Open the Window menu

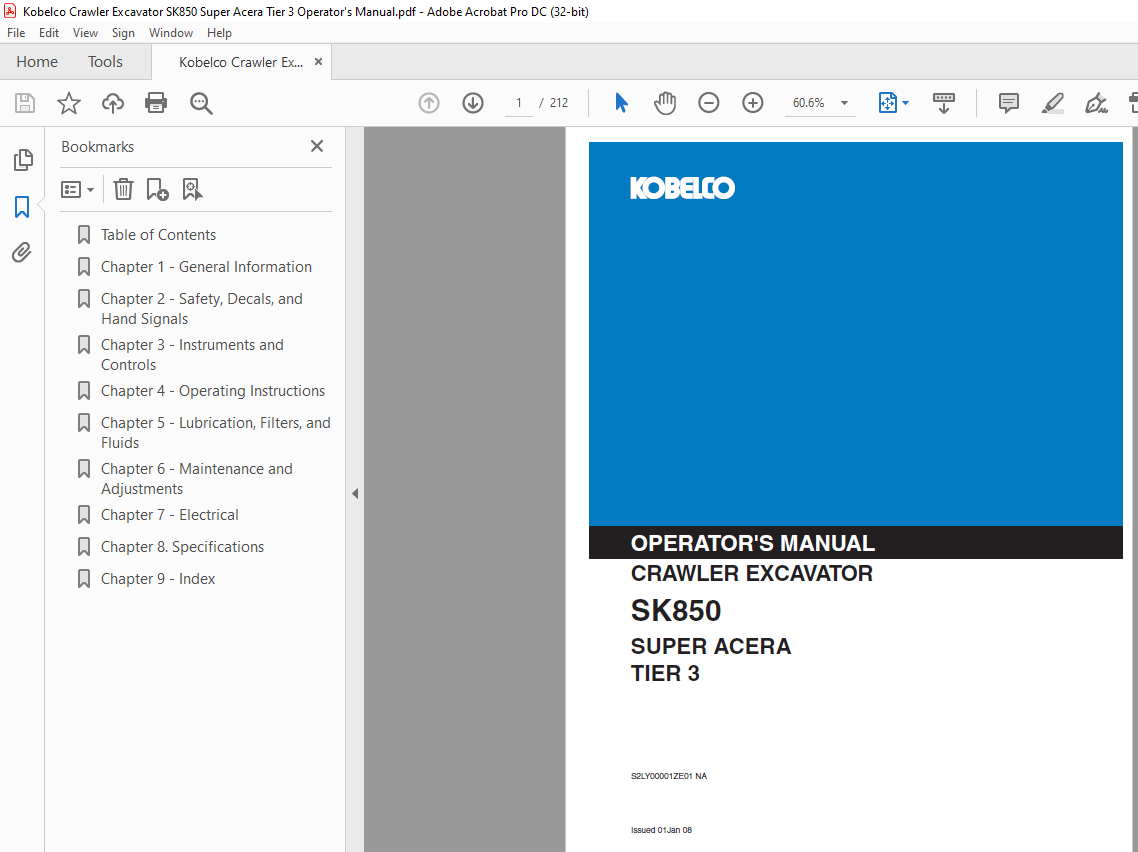[171, 33]
